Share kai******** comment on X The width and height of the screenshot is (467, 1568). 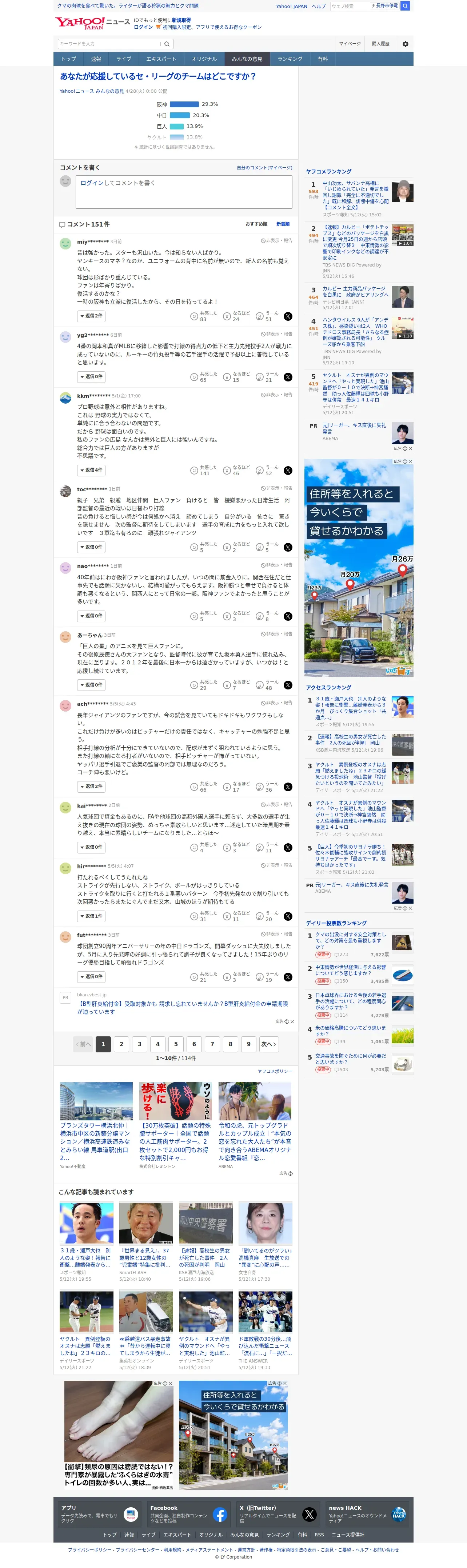tap(288, 847)
